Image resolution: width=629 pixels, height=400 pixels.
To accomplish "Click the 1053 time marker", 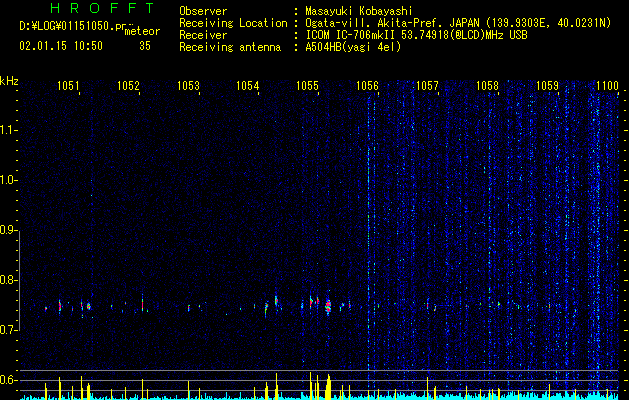I will pyautogui.click(x=188, y=85).
